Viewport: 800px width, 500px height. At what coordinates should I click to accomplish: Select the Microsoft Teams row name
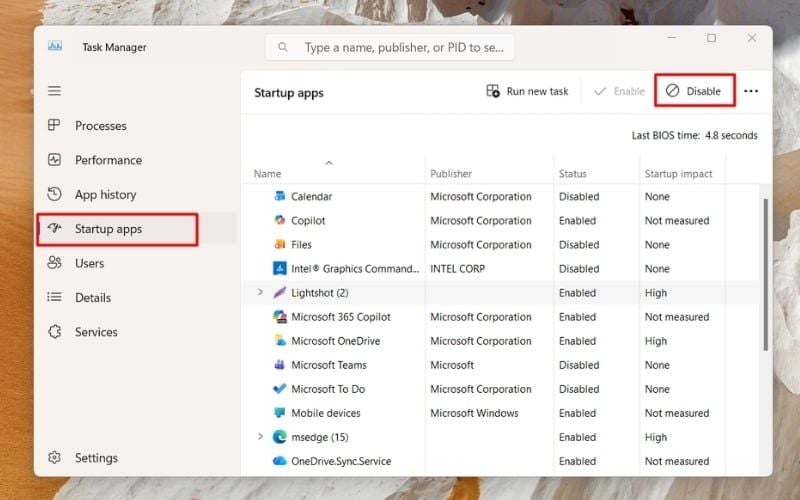tap(329, 365)
